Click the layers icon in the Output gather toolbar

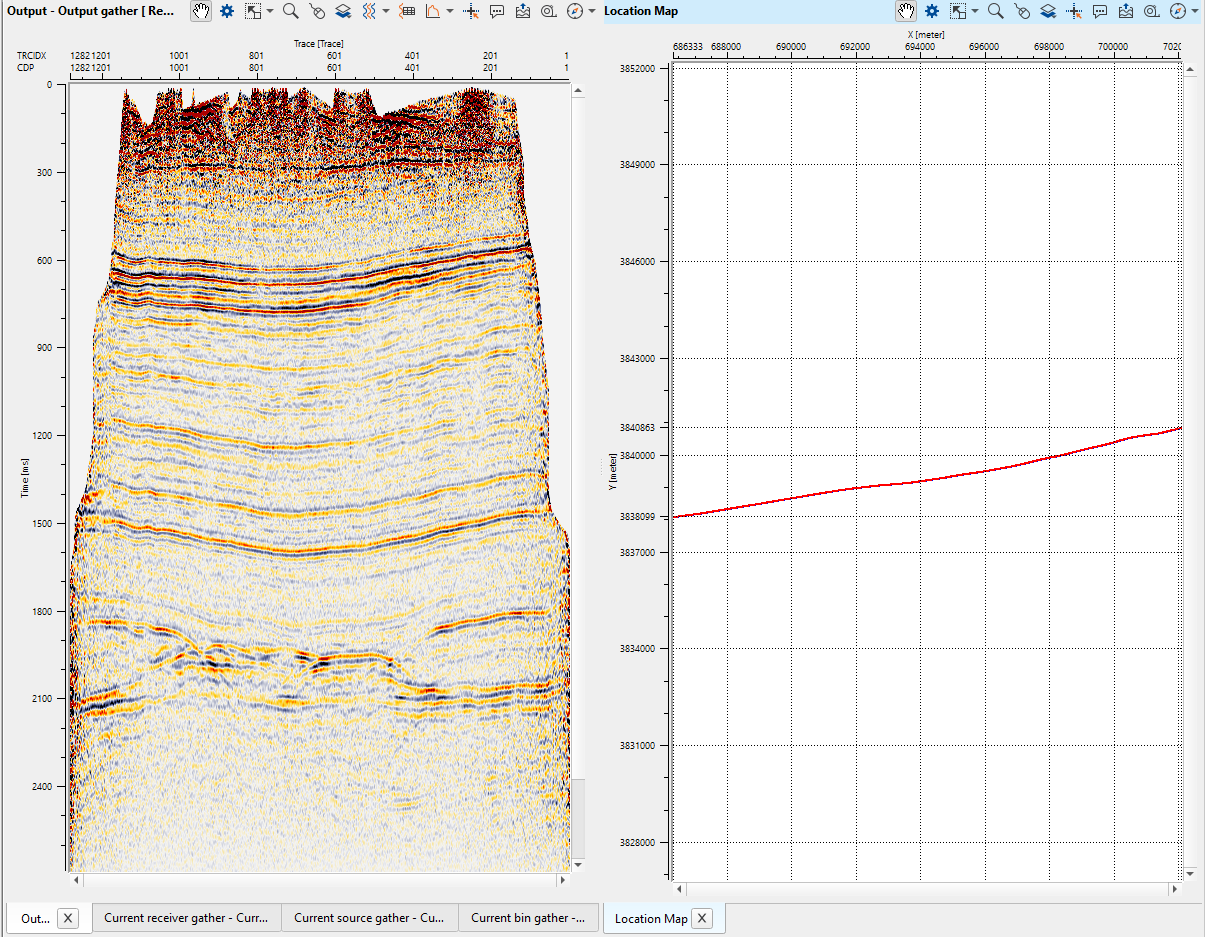(345, 11)
